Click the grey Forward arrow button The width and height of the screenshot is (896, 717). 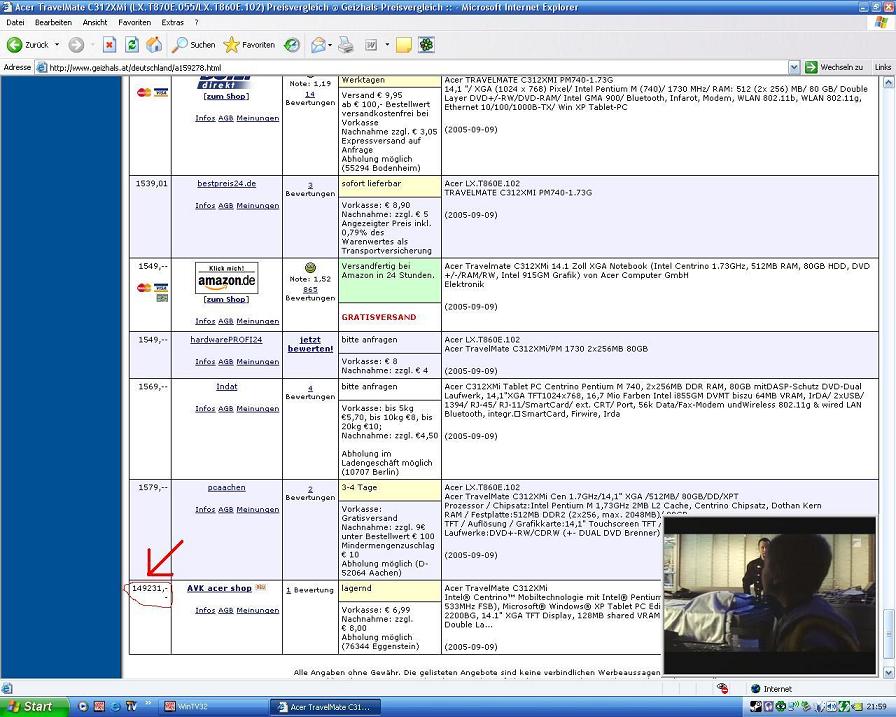point(76,45)
